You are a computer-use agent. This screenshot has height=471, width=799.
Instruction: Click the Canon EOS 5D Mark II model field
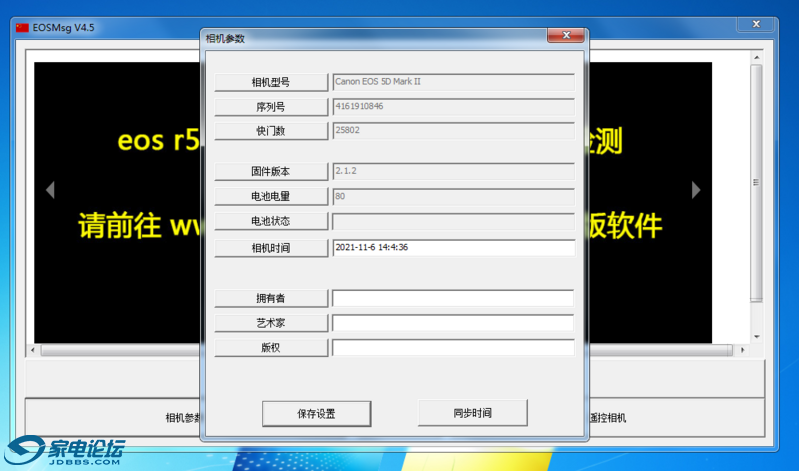[454, 82]
